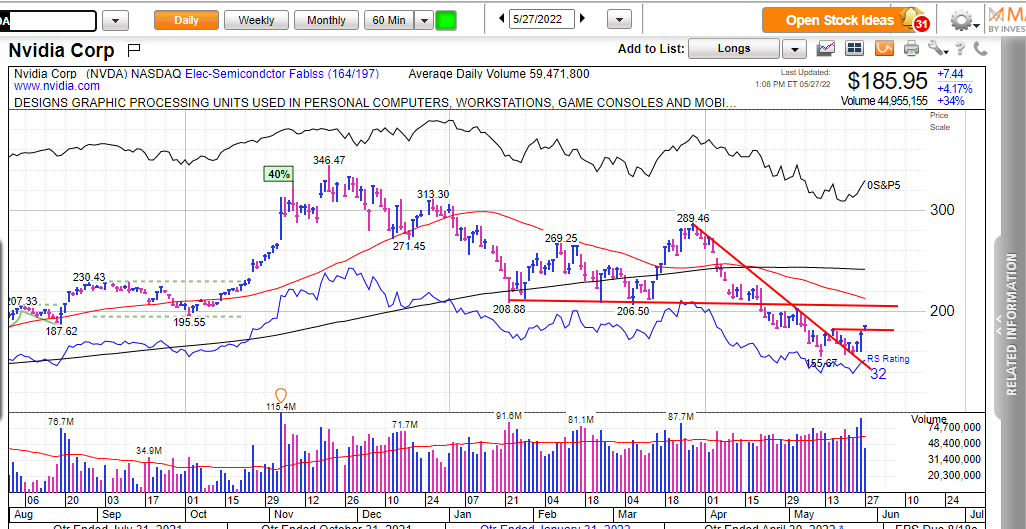Click the +34% volume change value
Image resolution: width=1026 pixels, height=529 pixels.
(x=949, y=101)
